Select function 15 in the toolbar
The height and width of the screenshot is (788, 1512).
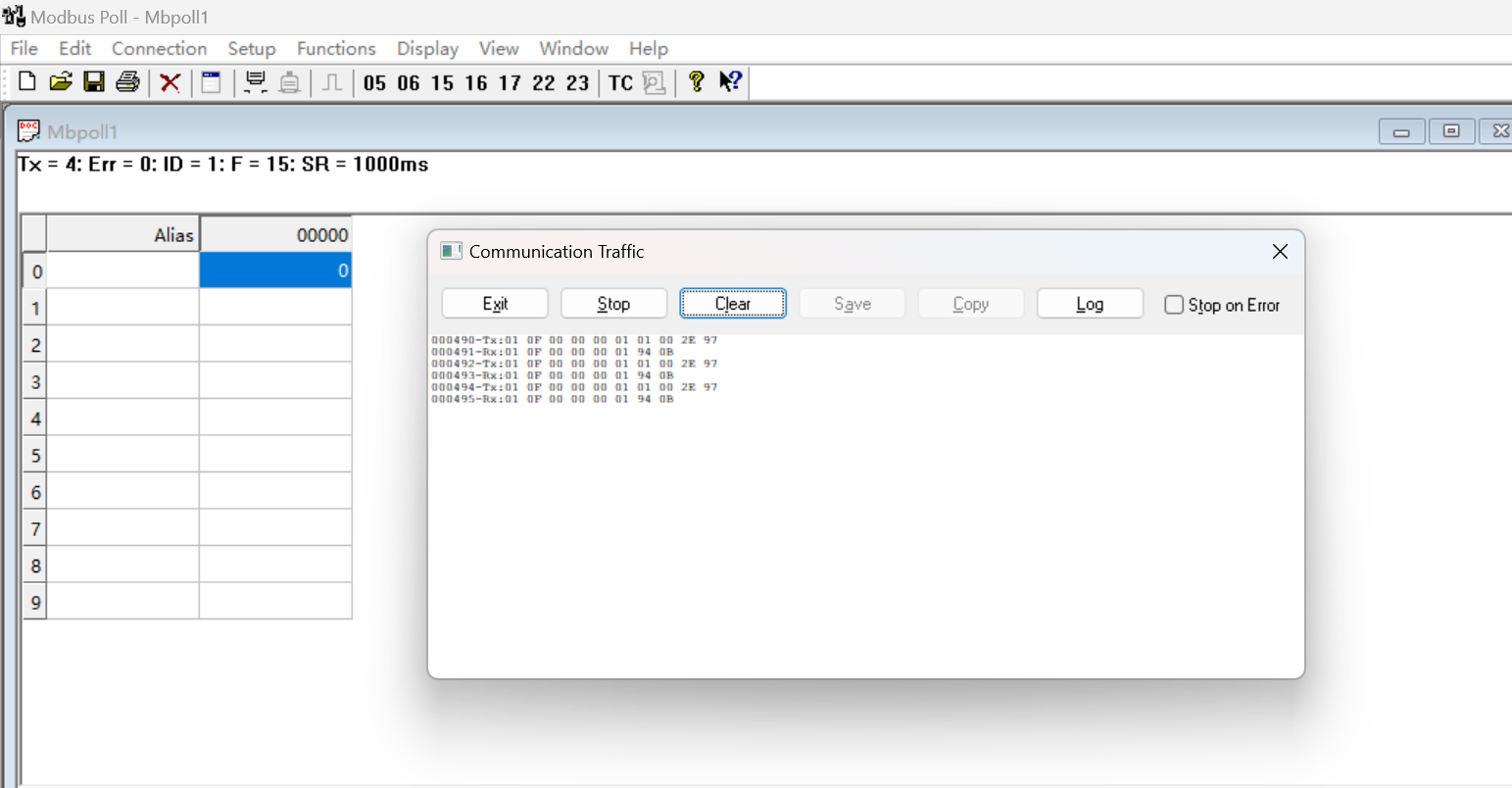tap(443, 83)
